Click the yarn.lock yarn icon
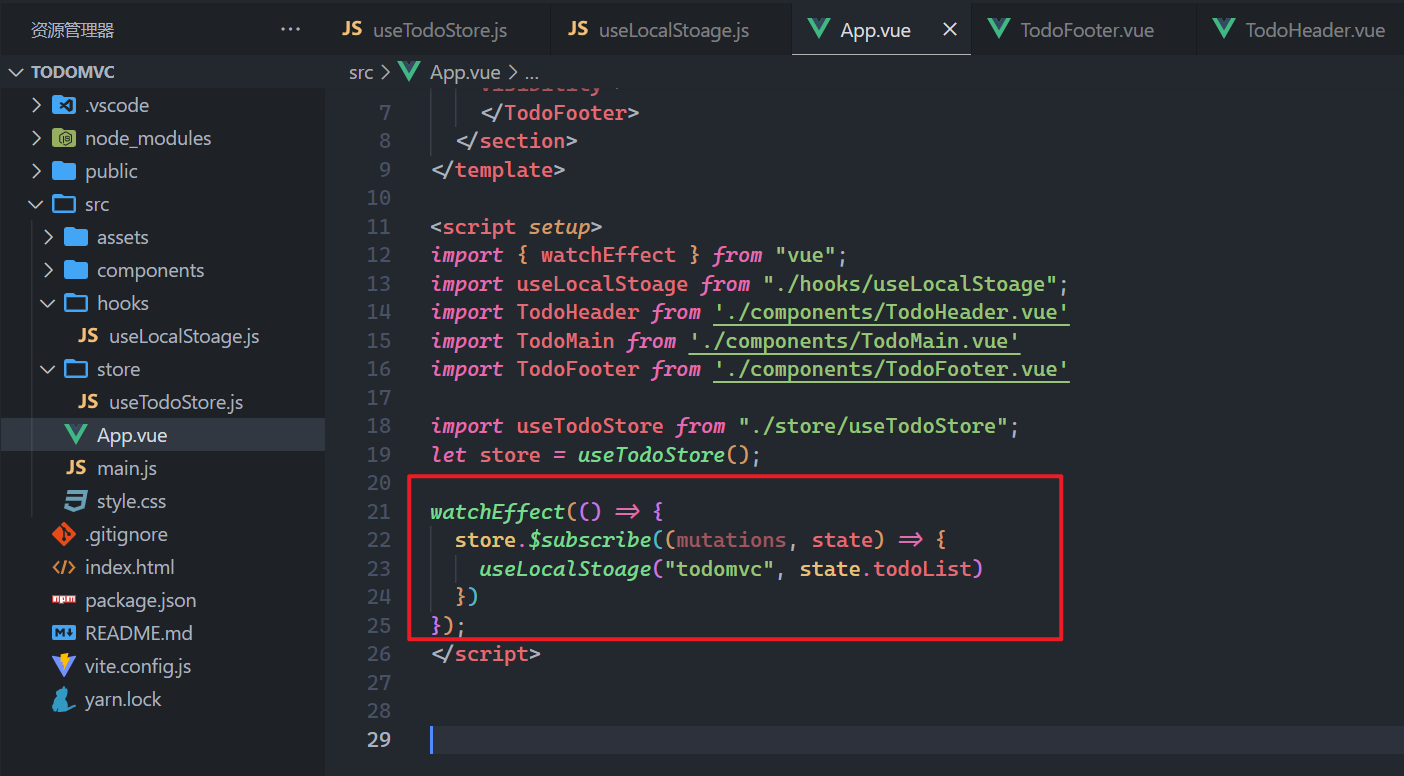The width and height of the screenshot is (1404, 776). (64, 700)
